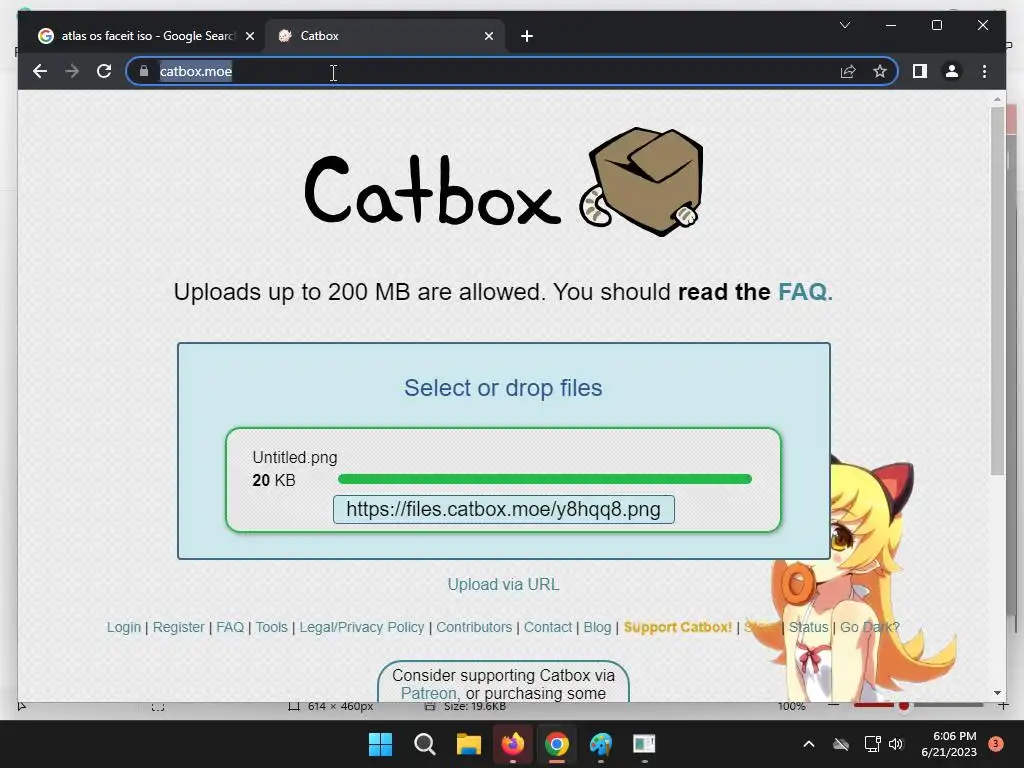This screenshot has width=1024, height=768.
Task: Open File Explorer from taskbar
Action: point(468,744)
